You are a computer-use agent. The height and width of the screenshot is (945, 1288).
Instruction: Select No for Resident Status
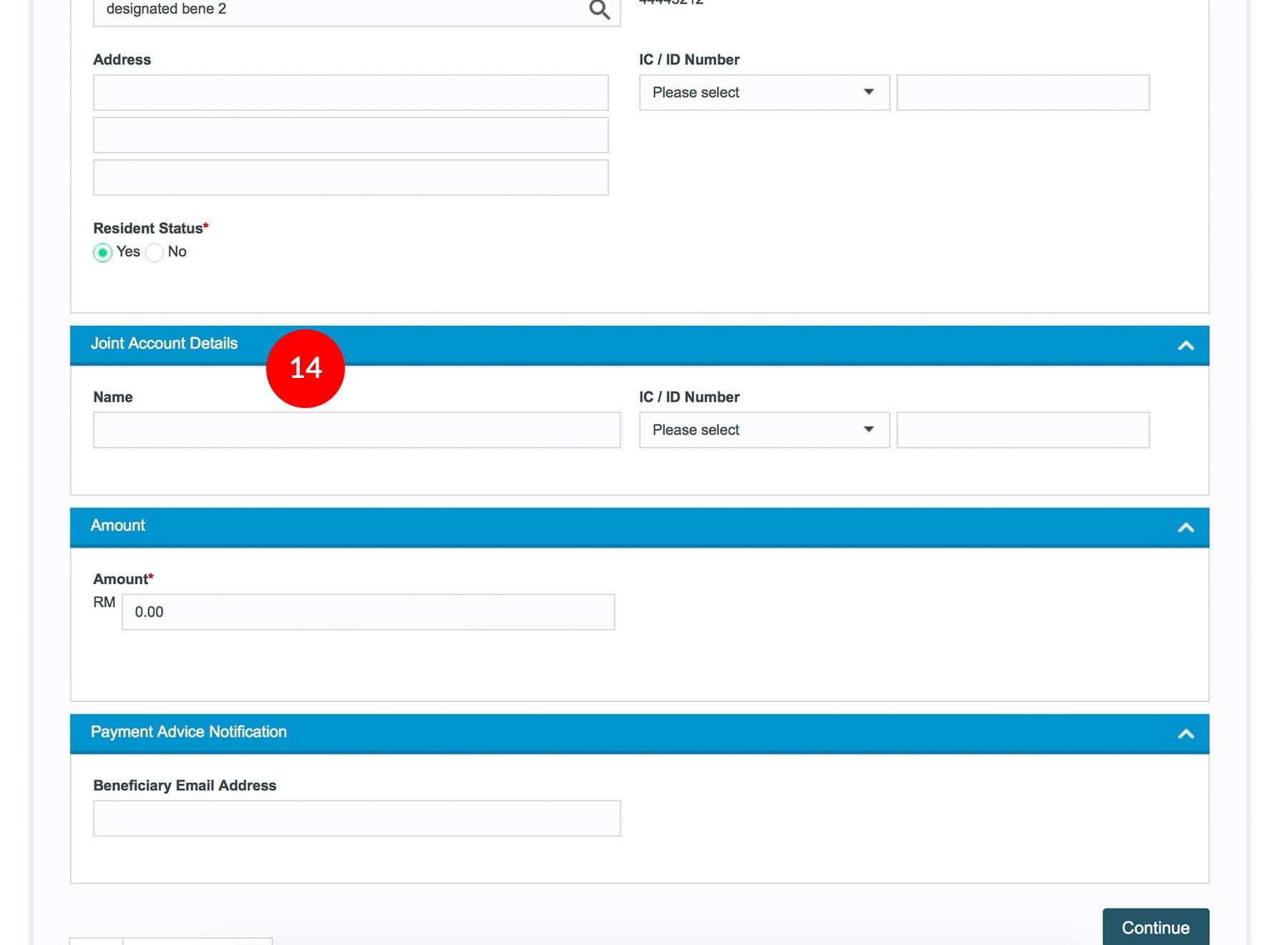point(155,253)
